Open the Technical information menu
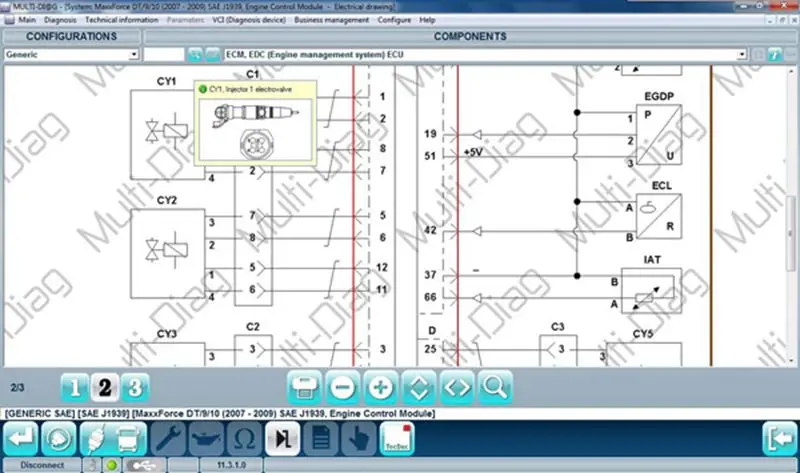The height and width of the screenshot is (473, 800). (x=121, y=20)
